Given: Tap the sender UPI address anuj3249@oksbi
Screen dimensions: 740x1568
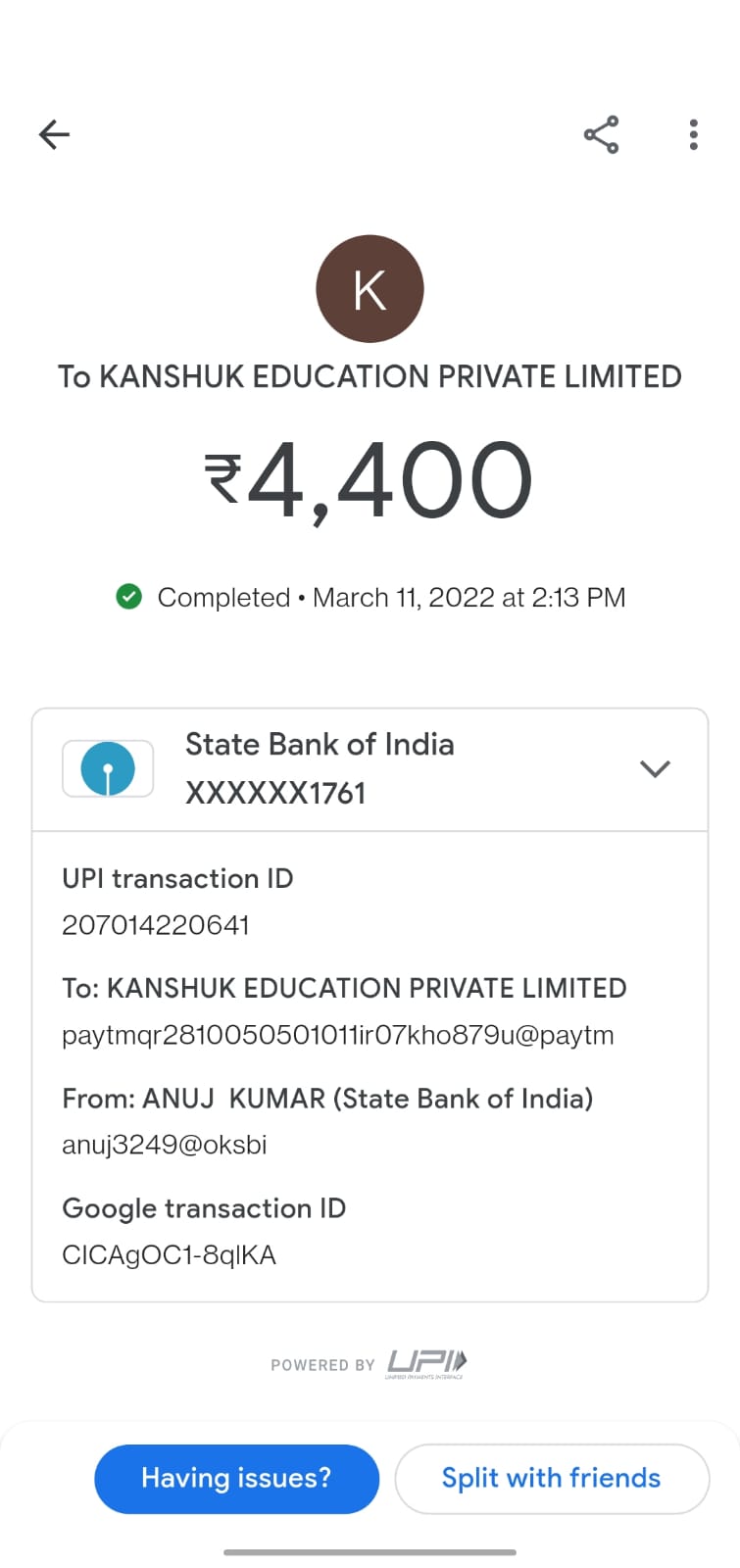Looking at the screenshot, I should pyautogui.click(x=165, y=1145).
